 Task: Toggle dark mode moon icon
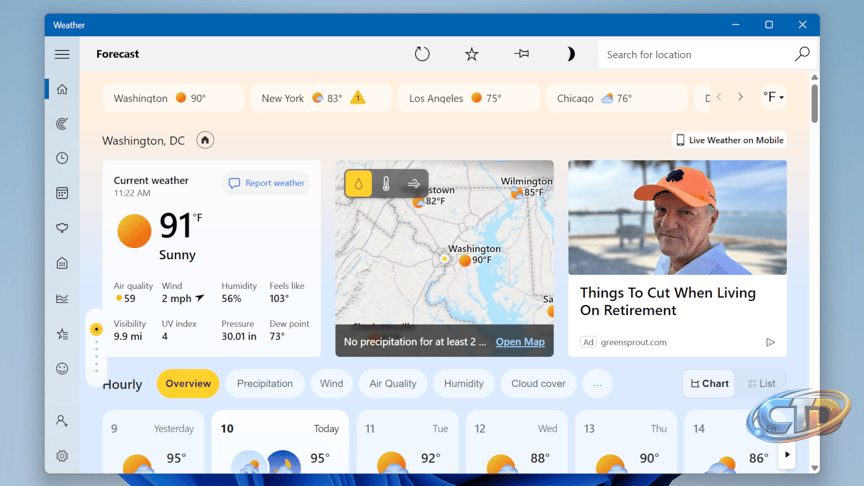(x=570, y=53)
